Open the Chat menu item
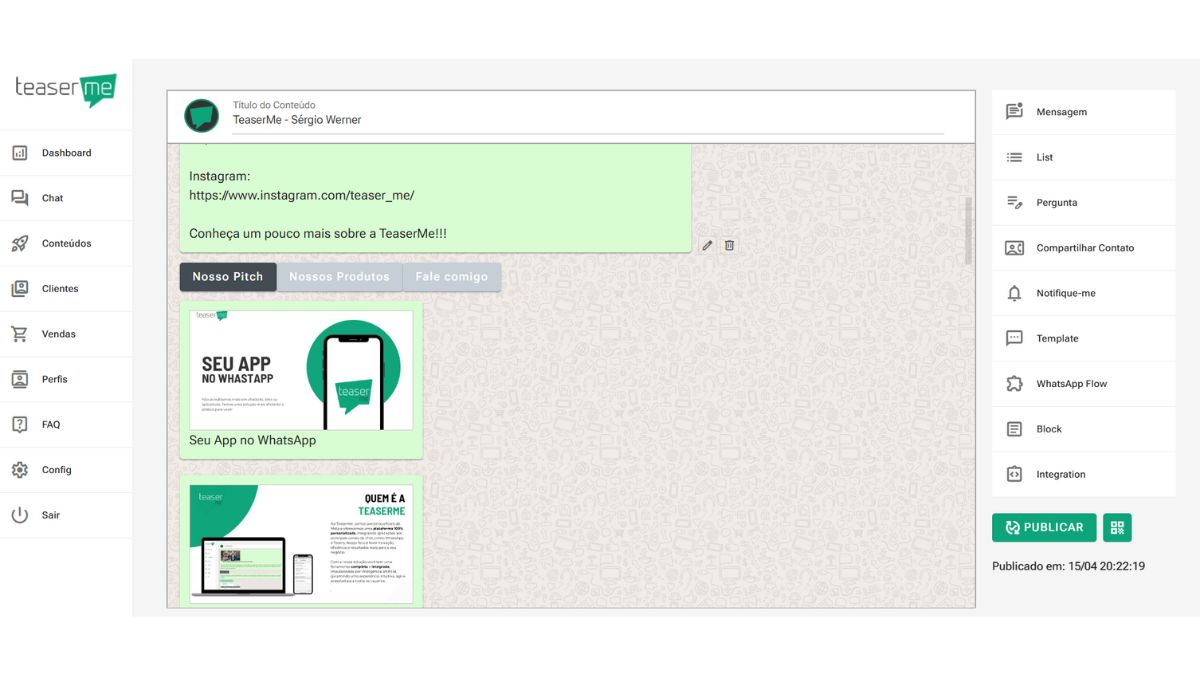This screenshot has height=675, width=1200. [66, 198]
